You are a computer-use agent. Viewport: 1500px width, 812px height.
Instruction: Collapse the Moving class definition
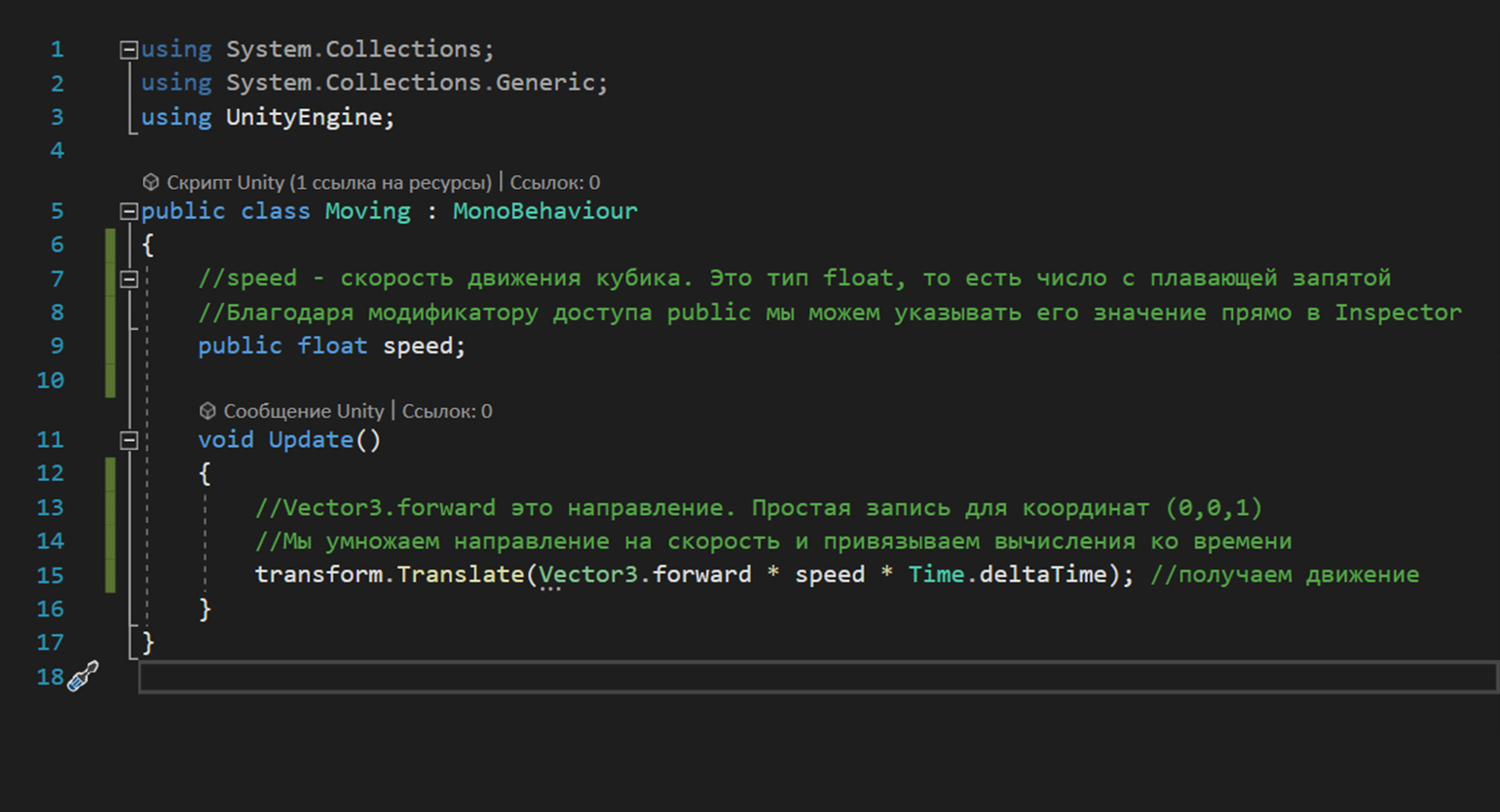coord(129,211)
